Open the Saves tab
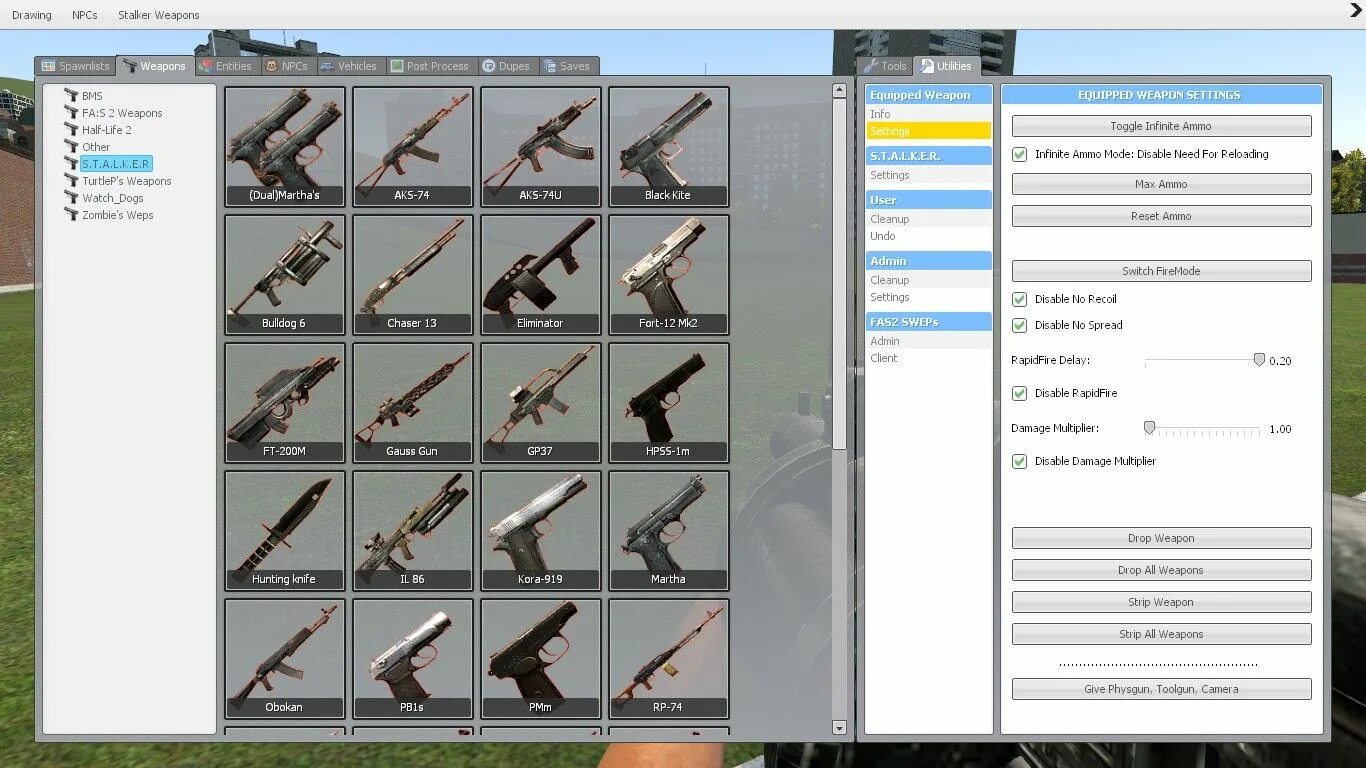The width and height of the screenshot is (1366, 768). point(568,66)
